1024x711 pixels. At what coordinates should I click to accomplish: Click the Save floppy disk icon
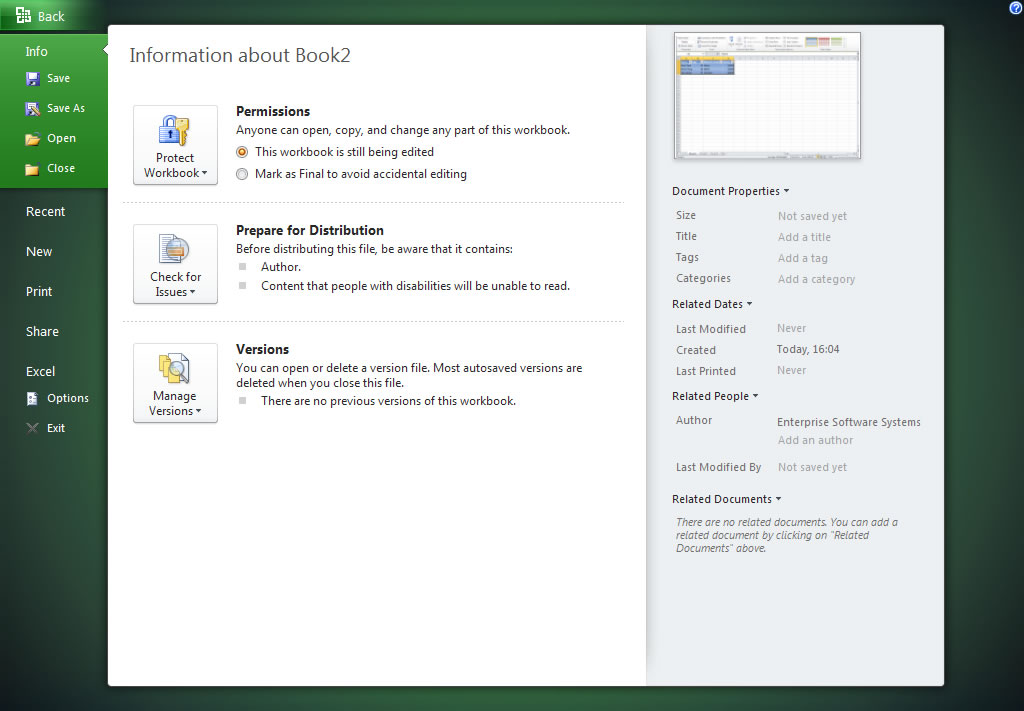[x=33, y=78]
